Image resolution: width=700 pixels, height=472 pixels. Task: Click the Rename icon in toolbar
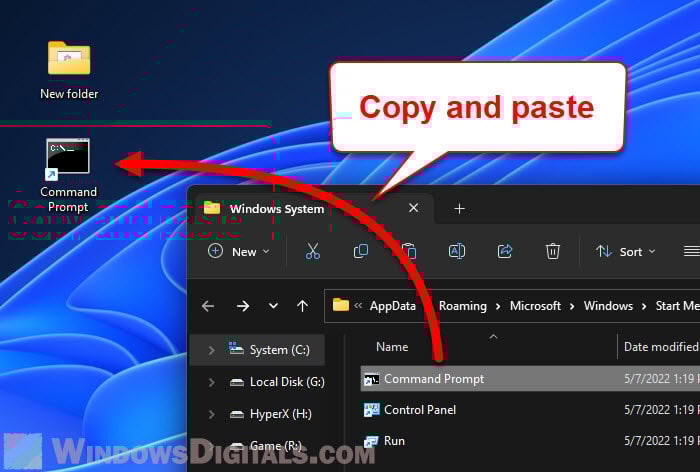click(457, 251)
